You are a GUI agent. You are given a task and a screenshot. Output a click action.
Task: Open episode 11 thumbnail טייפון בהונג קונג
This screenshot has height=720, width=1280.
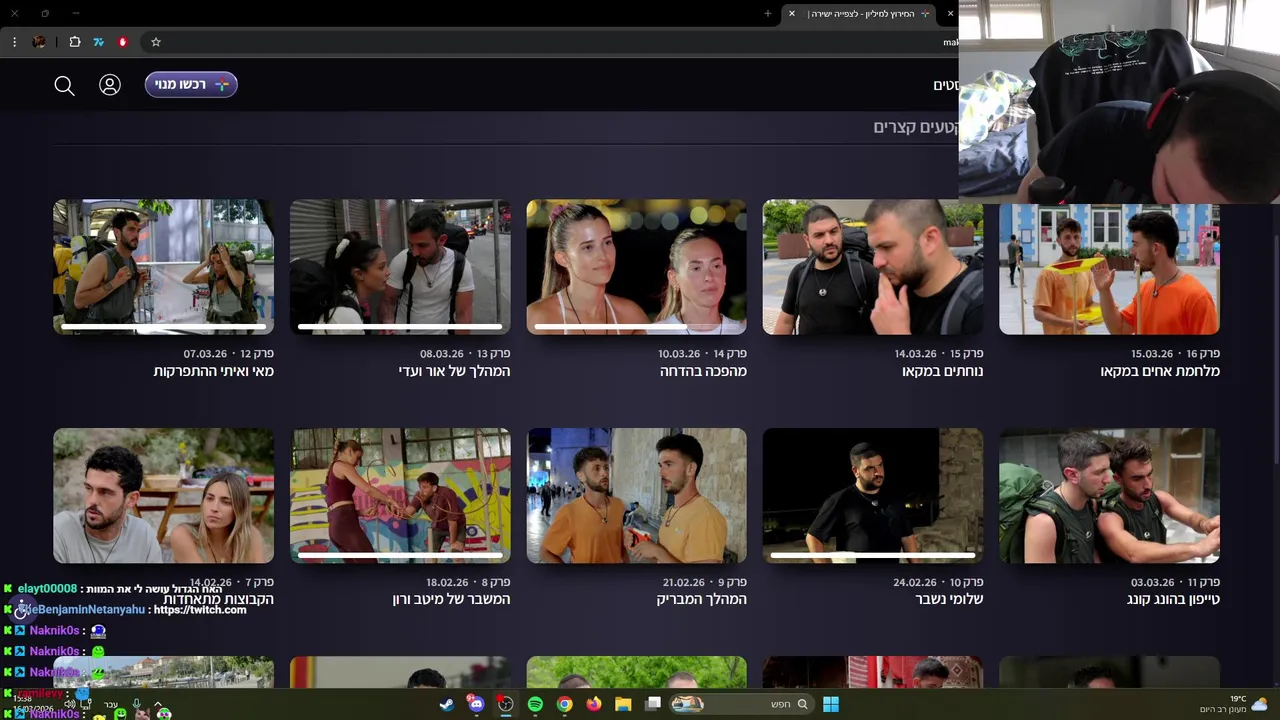tap(1109, 496)
